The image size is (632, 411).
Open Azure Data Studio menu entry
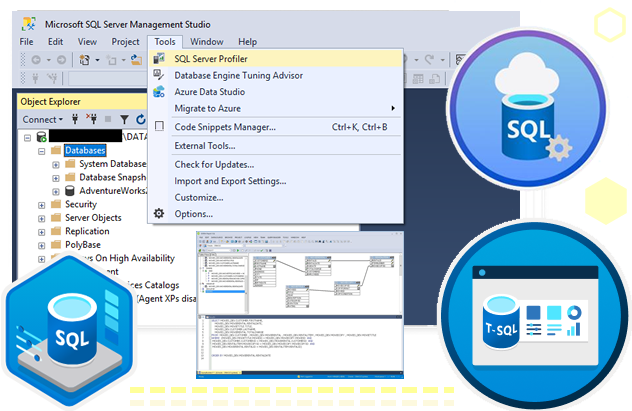(x=276, y=92)
